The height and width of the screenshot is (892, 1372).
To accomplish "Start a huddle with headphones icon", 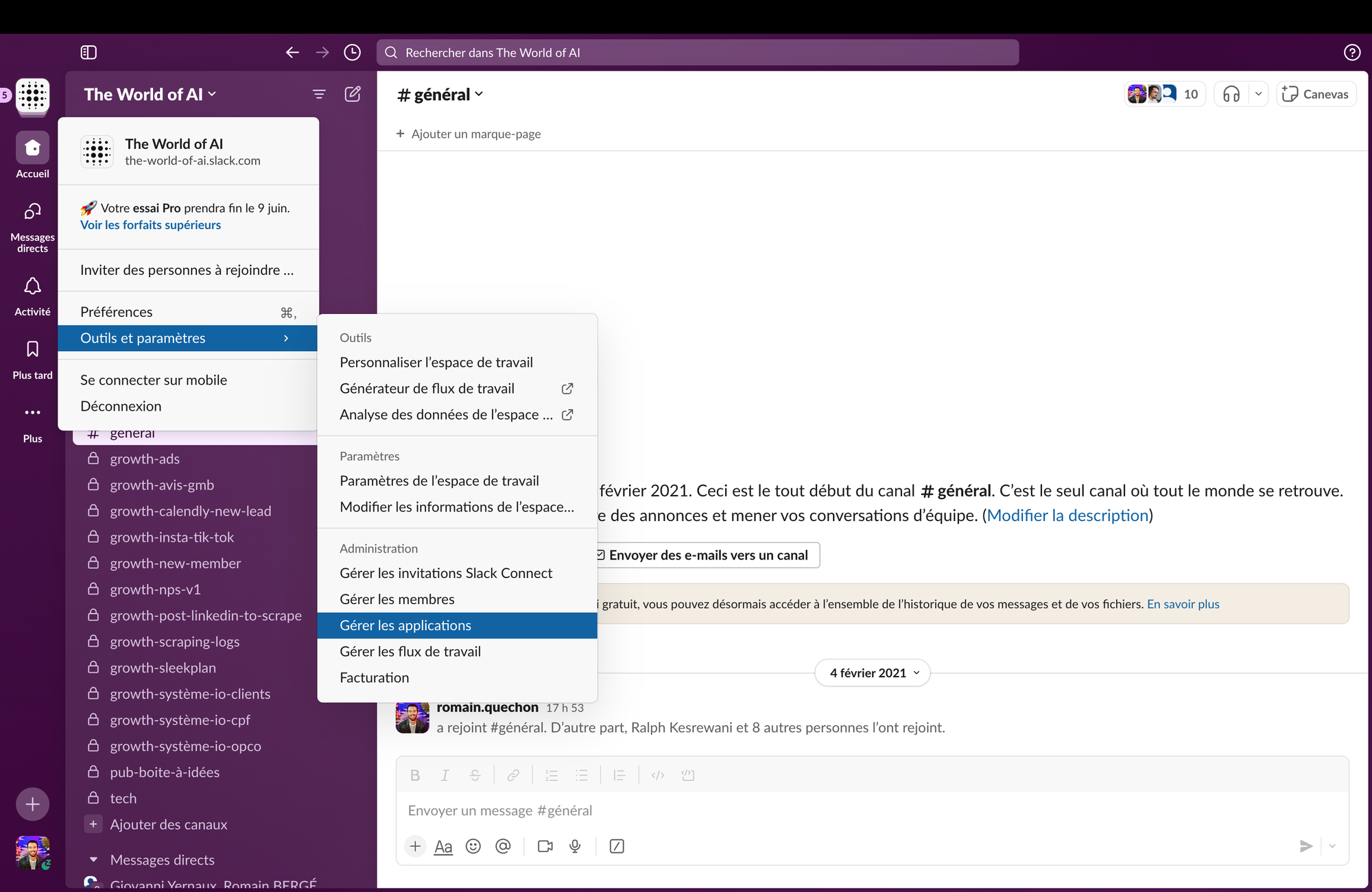I will coord(1231,94).
